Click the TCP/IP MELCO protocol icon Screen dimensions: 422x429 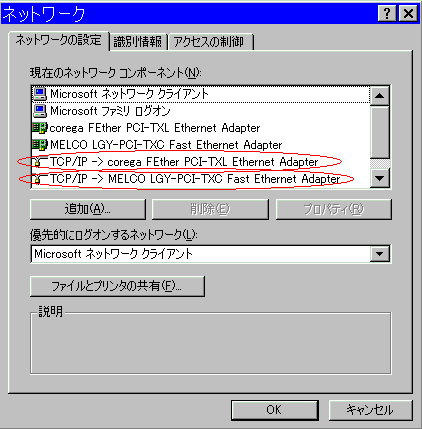click(x=39, y=179)
